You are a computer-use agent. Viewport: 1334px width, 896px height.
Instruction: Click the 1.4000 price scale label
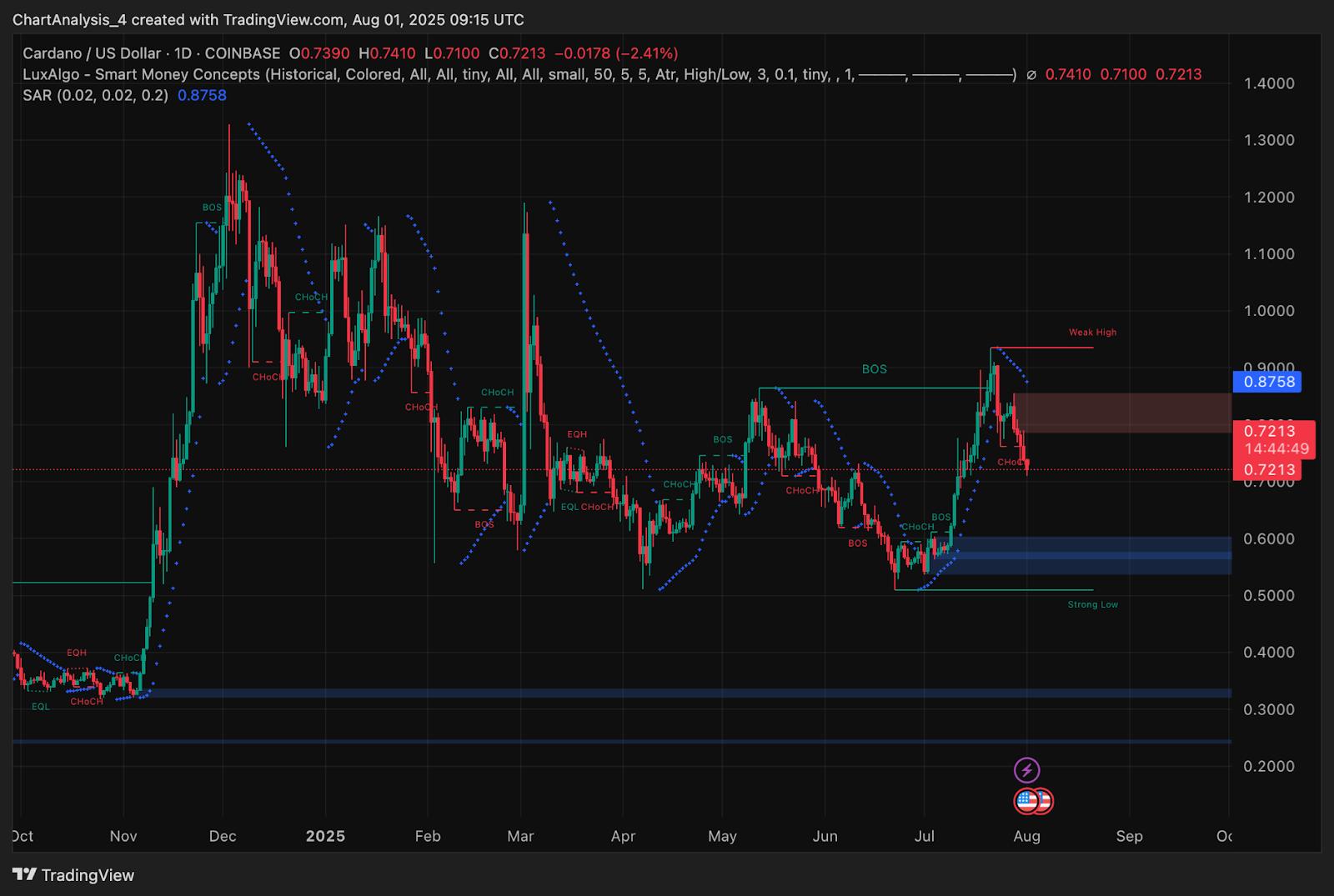click(x=1268, y=83)
